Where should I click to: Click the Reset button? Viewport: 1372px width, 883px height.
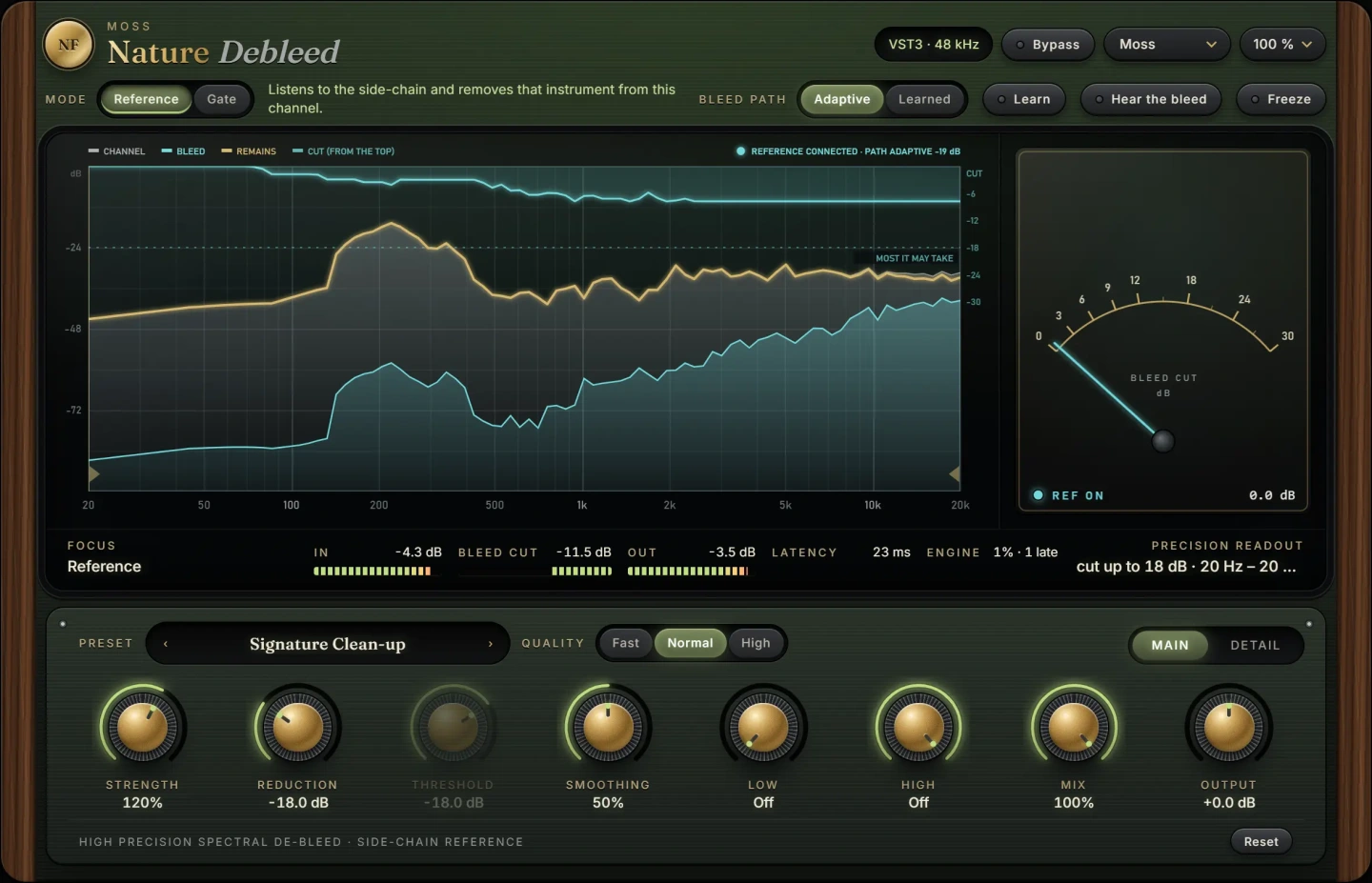point(1261,841)
